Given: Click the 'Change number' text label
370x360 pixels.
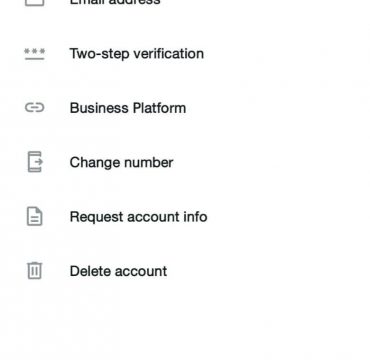Looking at the screenshot, I should tap(121, 162).
